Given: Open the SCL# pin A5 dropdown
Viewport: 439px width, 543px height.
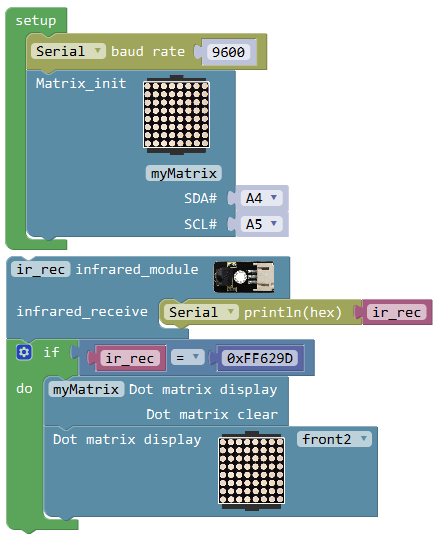Looking at the screenshot, I should pyautogui.click(x=262, y=224).
